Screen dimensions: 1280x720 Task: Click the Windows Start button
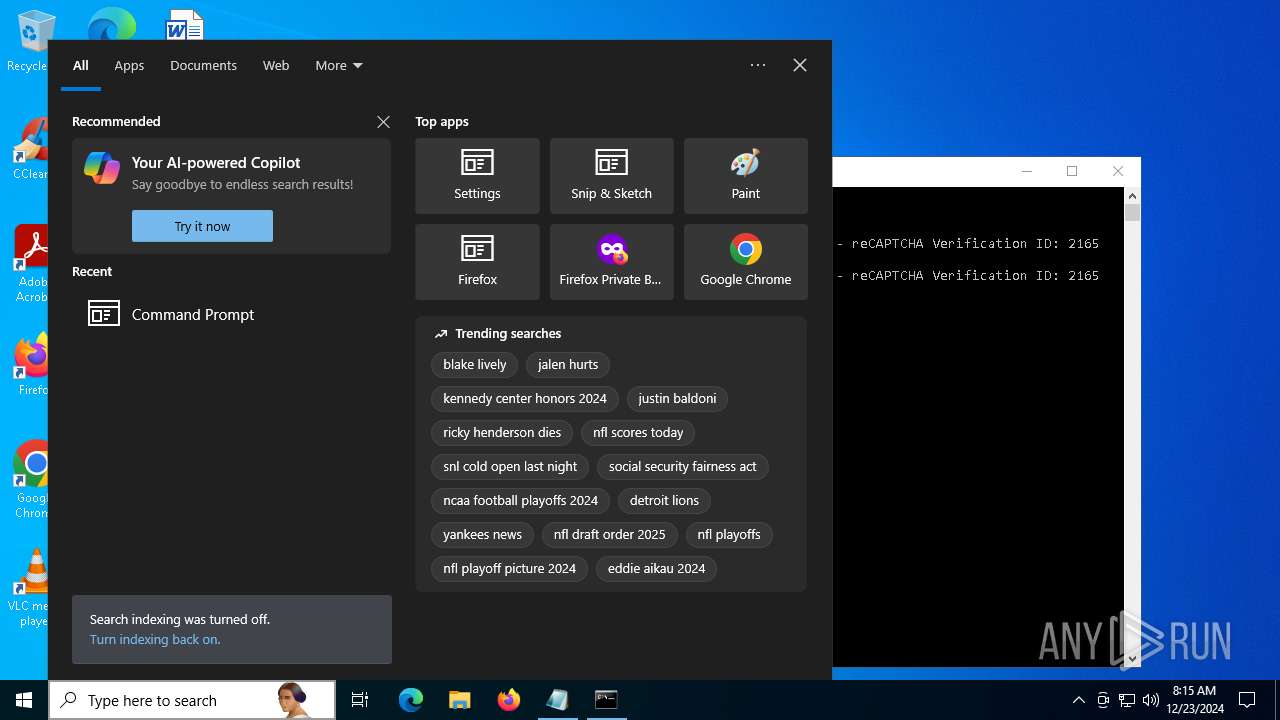pos(24,700)
